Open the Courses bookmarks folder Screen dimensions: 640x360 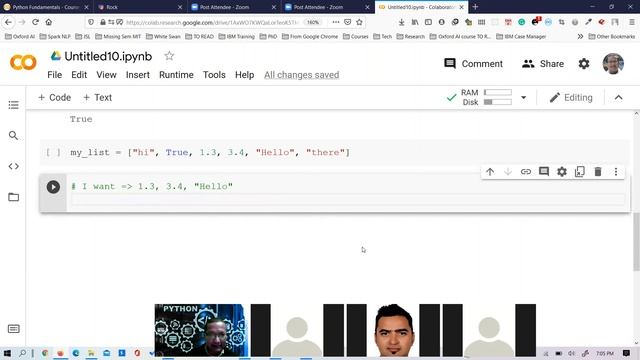pos(356,36)
